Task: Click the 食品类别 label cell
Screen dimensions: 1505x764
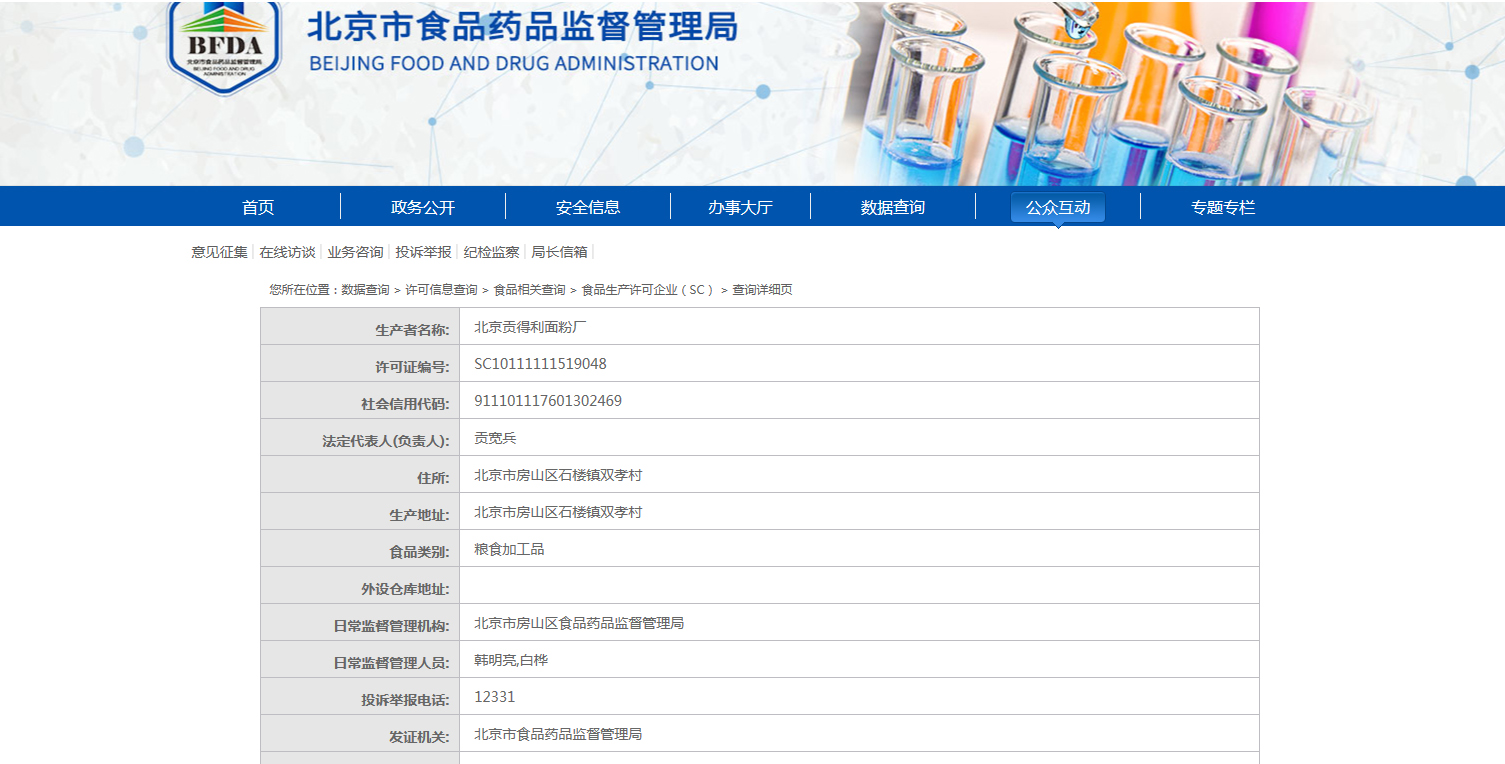Action: 360,549
